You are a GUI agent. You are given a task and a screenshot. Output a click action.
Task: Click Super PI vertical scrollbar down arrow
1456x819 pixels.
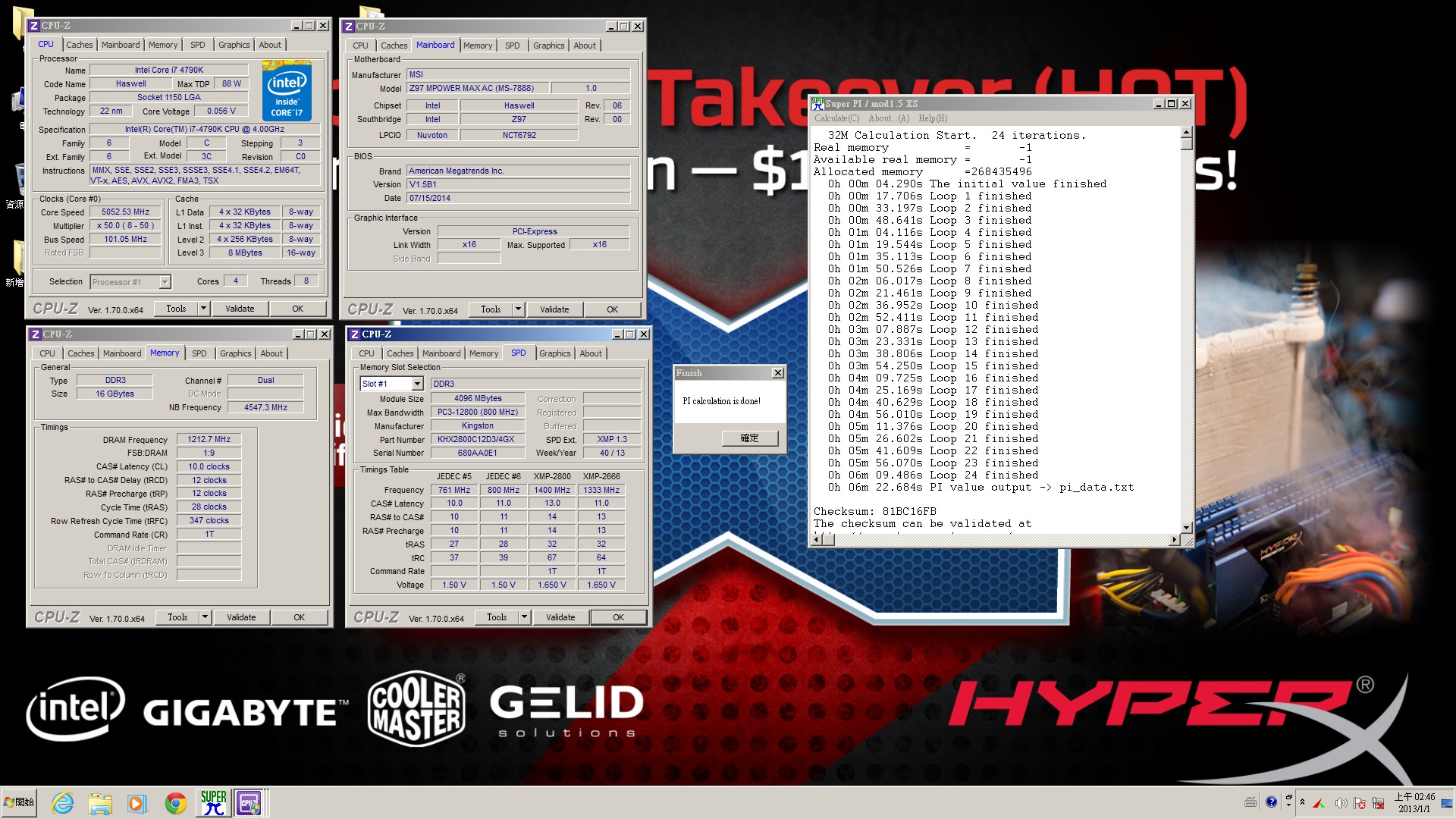pos(1186,528)
